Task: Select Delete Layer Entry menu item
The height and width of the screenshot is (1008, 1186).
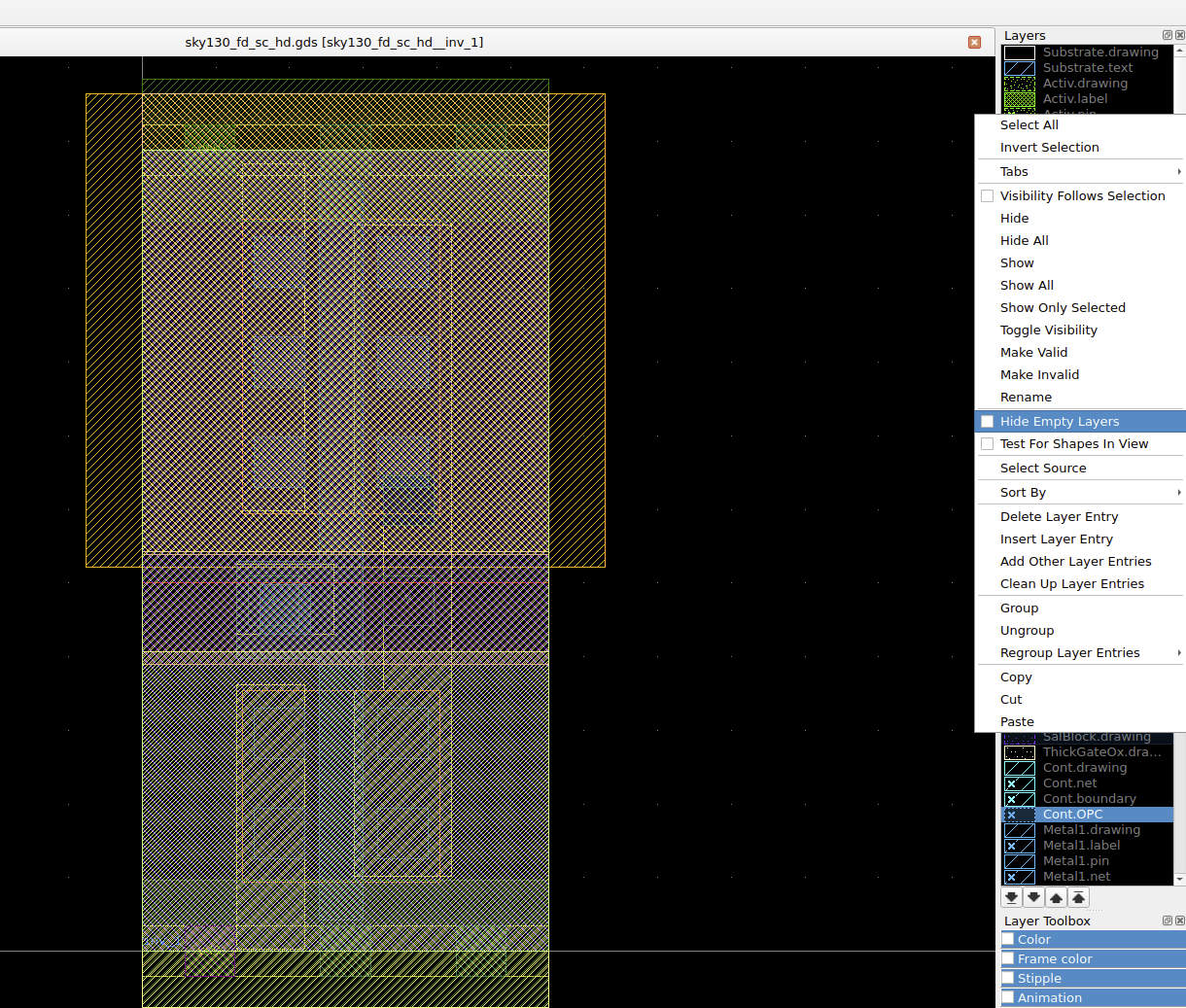Action: (1059, 516)
